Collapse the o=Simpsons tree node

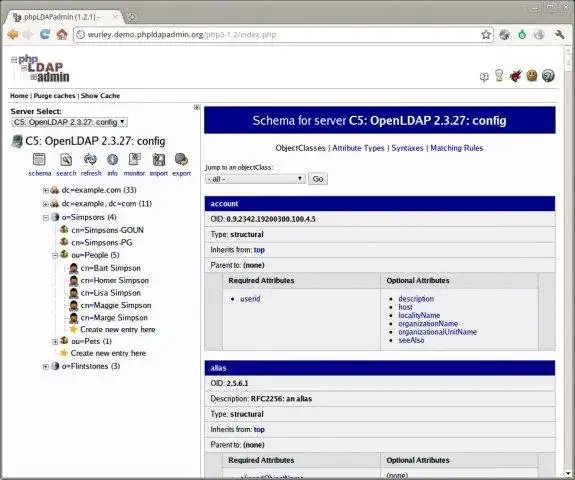pos(45,217)
